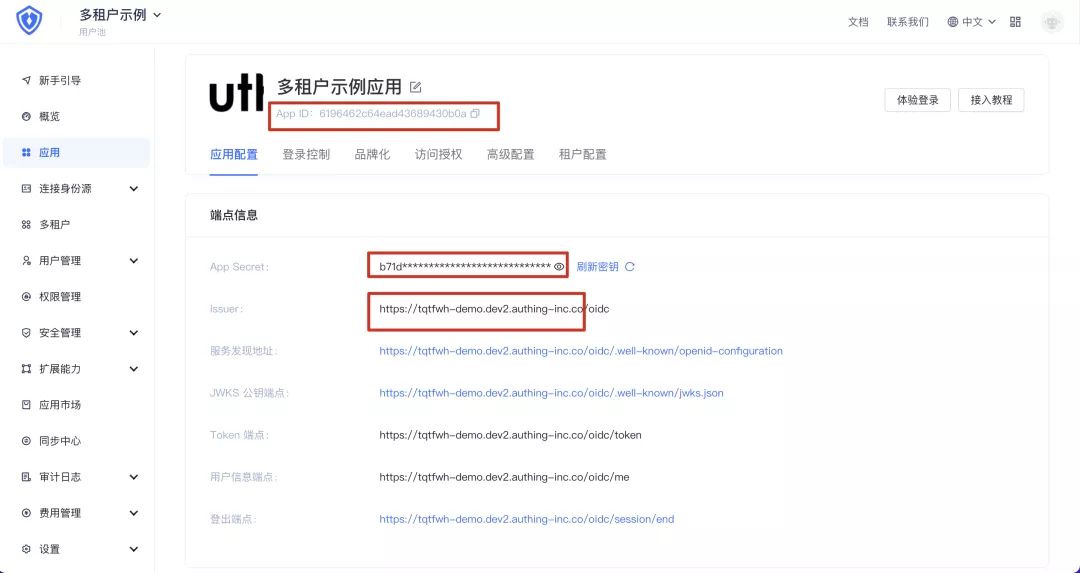The height and width of the screenshot is (573, 1080).
Task: Click the Token endpoint oidc/token URL
Action: point(510,435)
